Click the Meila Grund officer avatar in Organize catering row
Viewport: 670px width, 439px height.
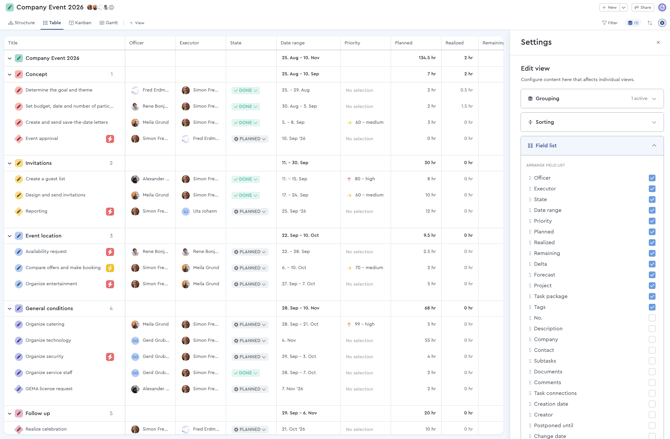coord(135,324)
